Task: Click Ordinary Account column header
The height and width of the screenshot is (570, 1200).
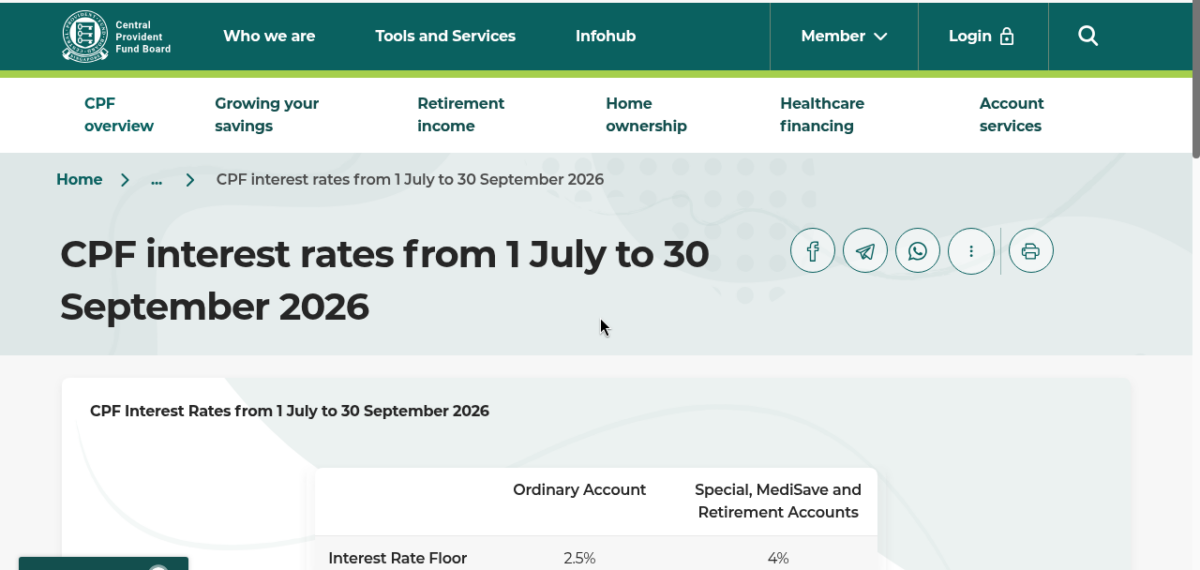Action: pyautogui.click(x=580, y=490)
